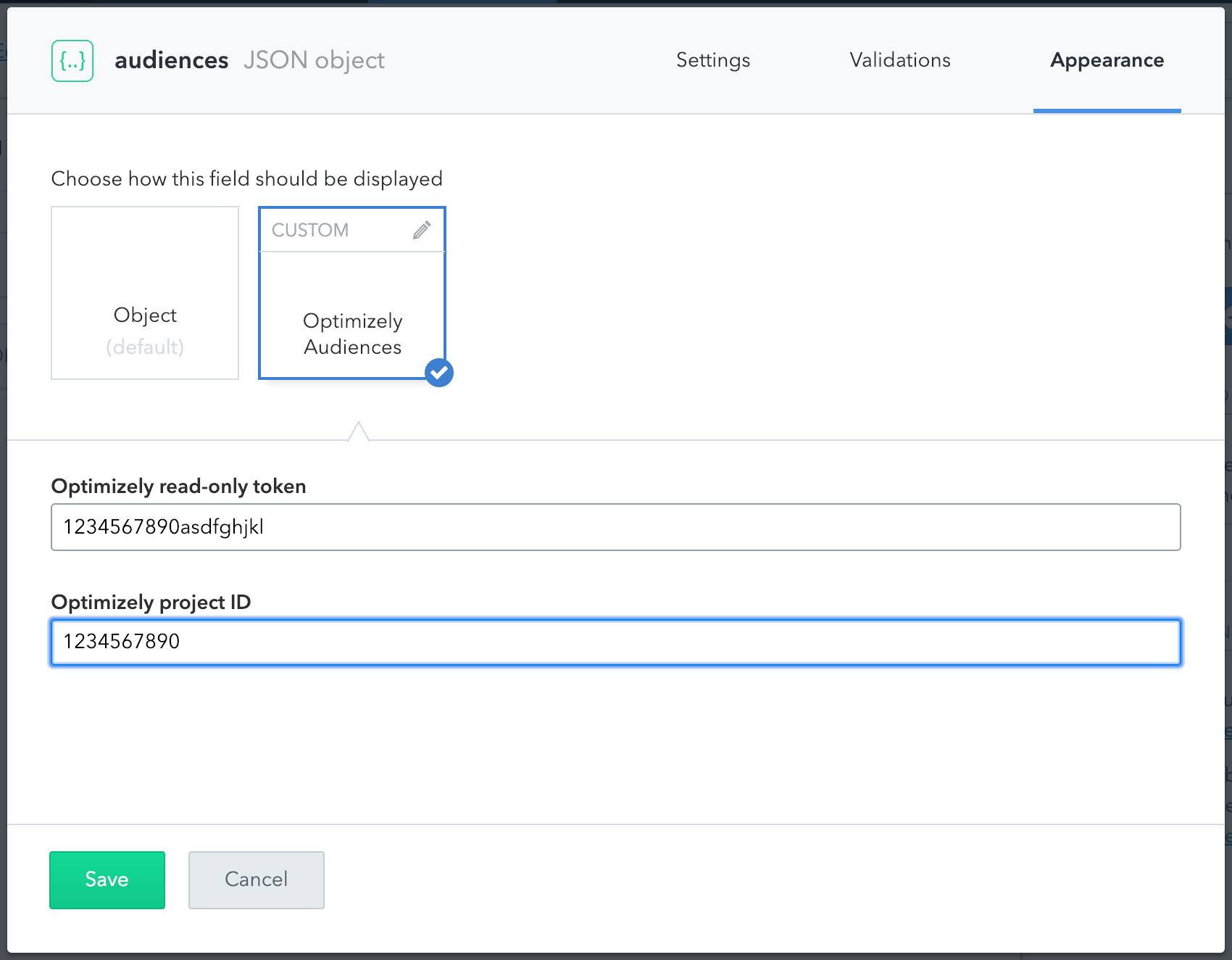Click the project ID value 1234567890

[121, 642]
